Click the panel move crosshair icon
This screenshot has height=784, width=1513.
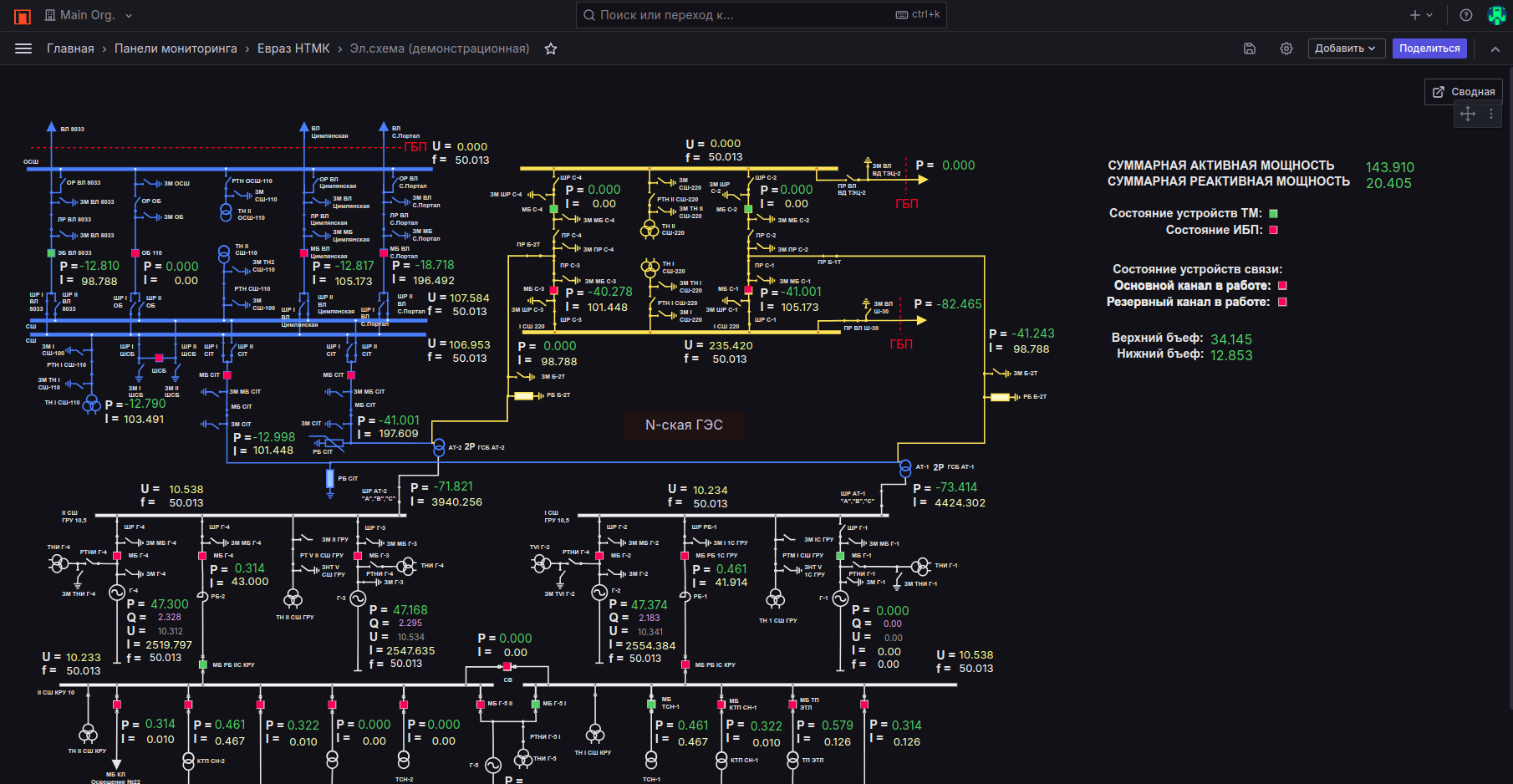point(1468,114)
